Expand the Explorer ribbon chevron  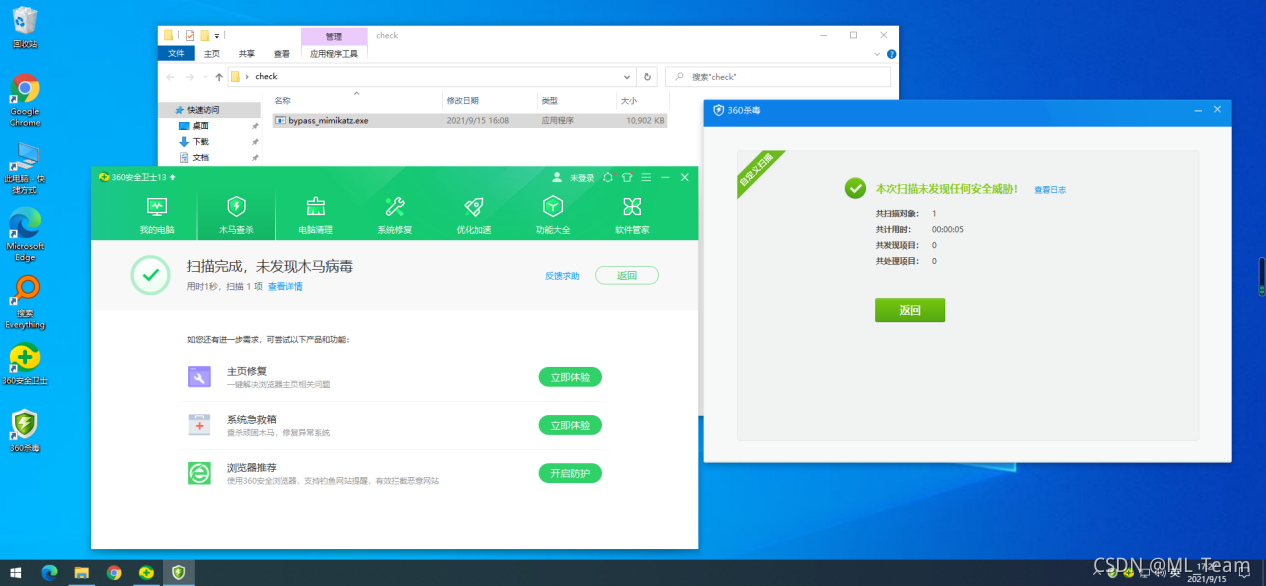(879, 54)
